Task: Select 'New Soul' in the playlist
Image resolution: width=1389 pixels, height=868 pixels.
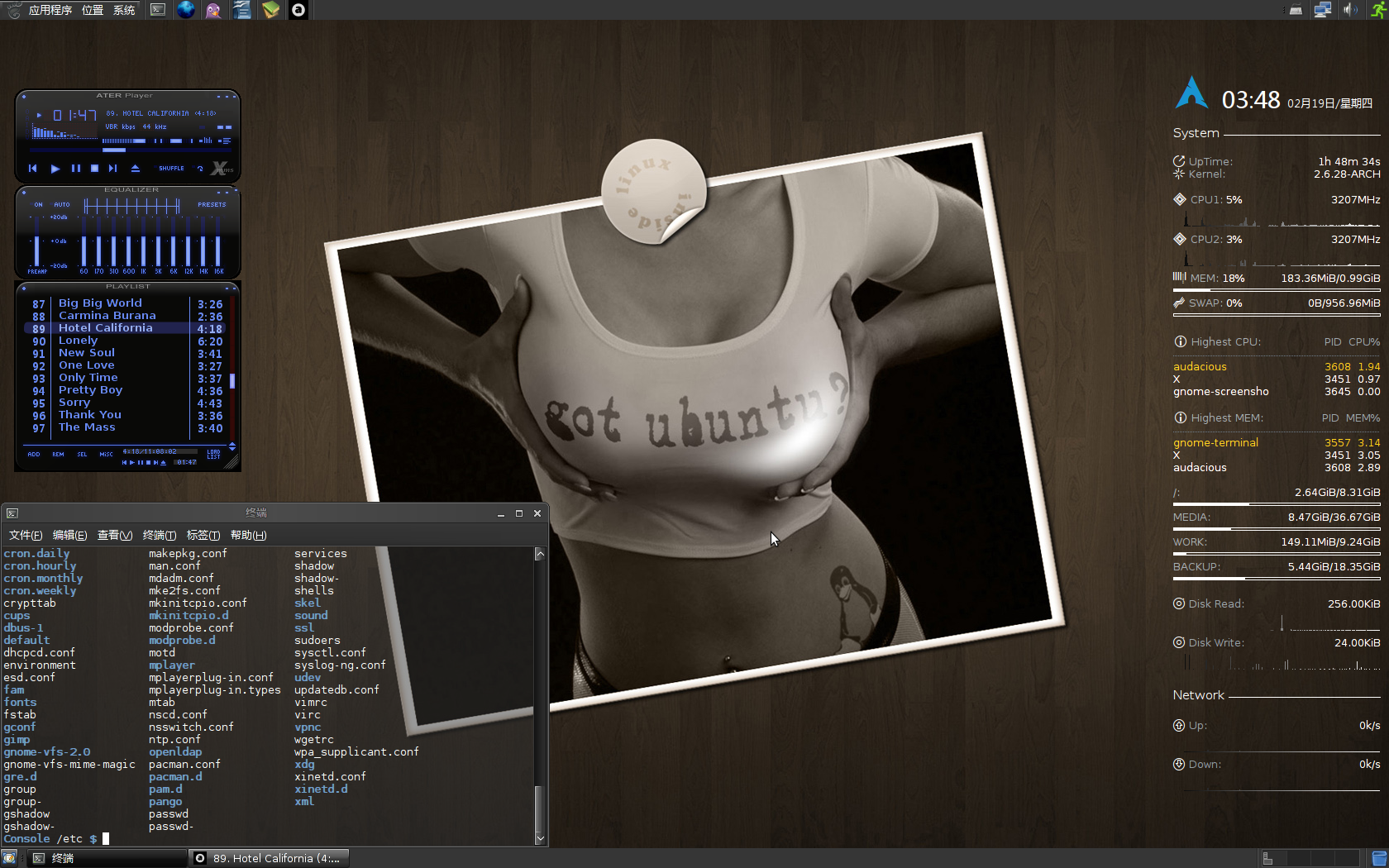Action: click(x=87, y=353)
